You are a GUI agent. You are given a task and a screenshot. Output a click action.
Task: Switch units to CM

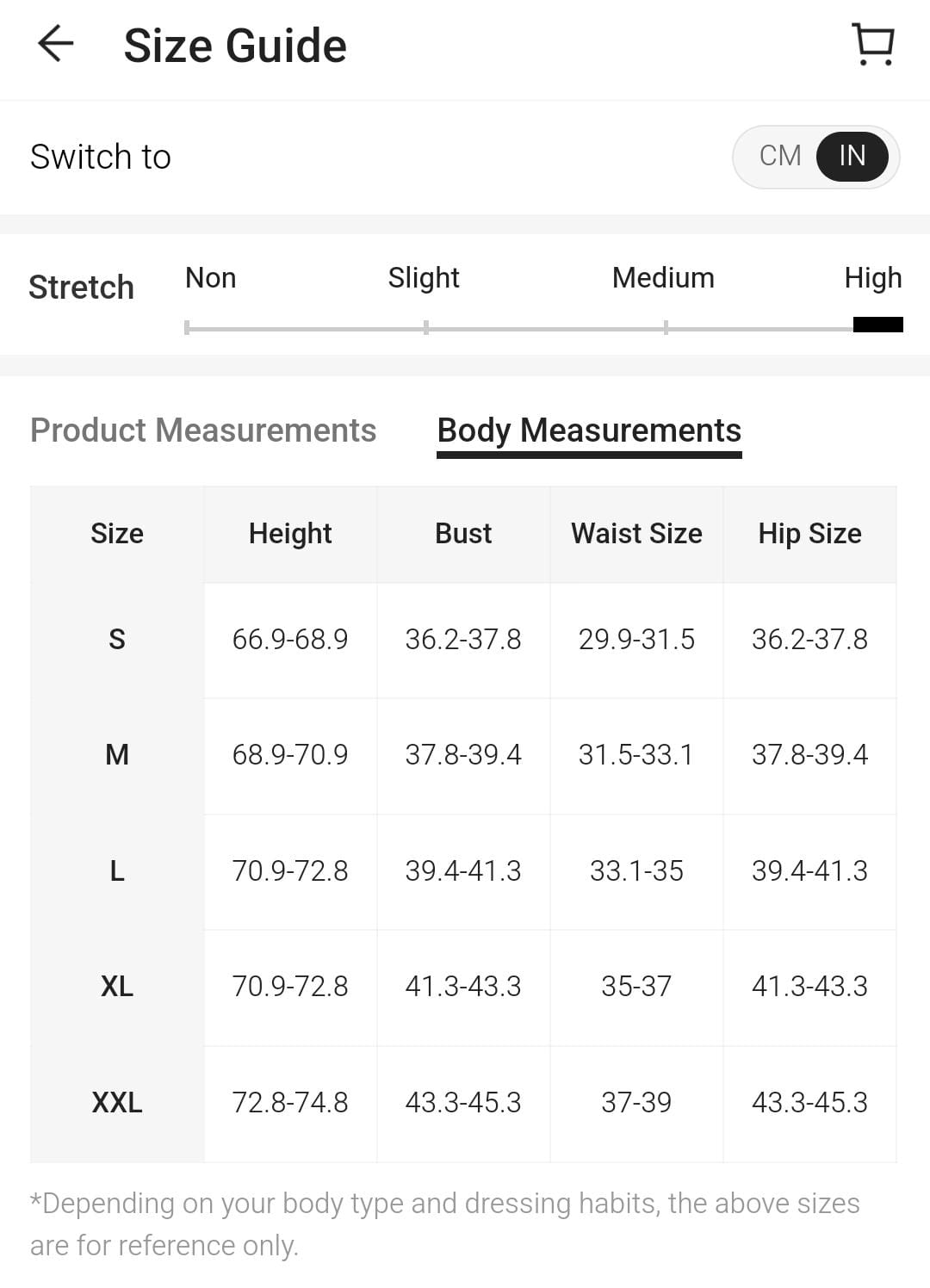coord(780,156)
